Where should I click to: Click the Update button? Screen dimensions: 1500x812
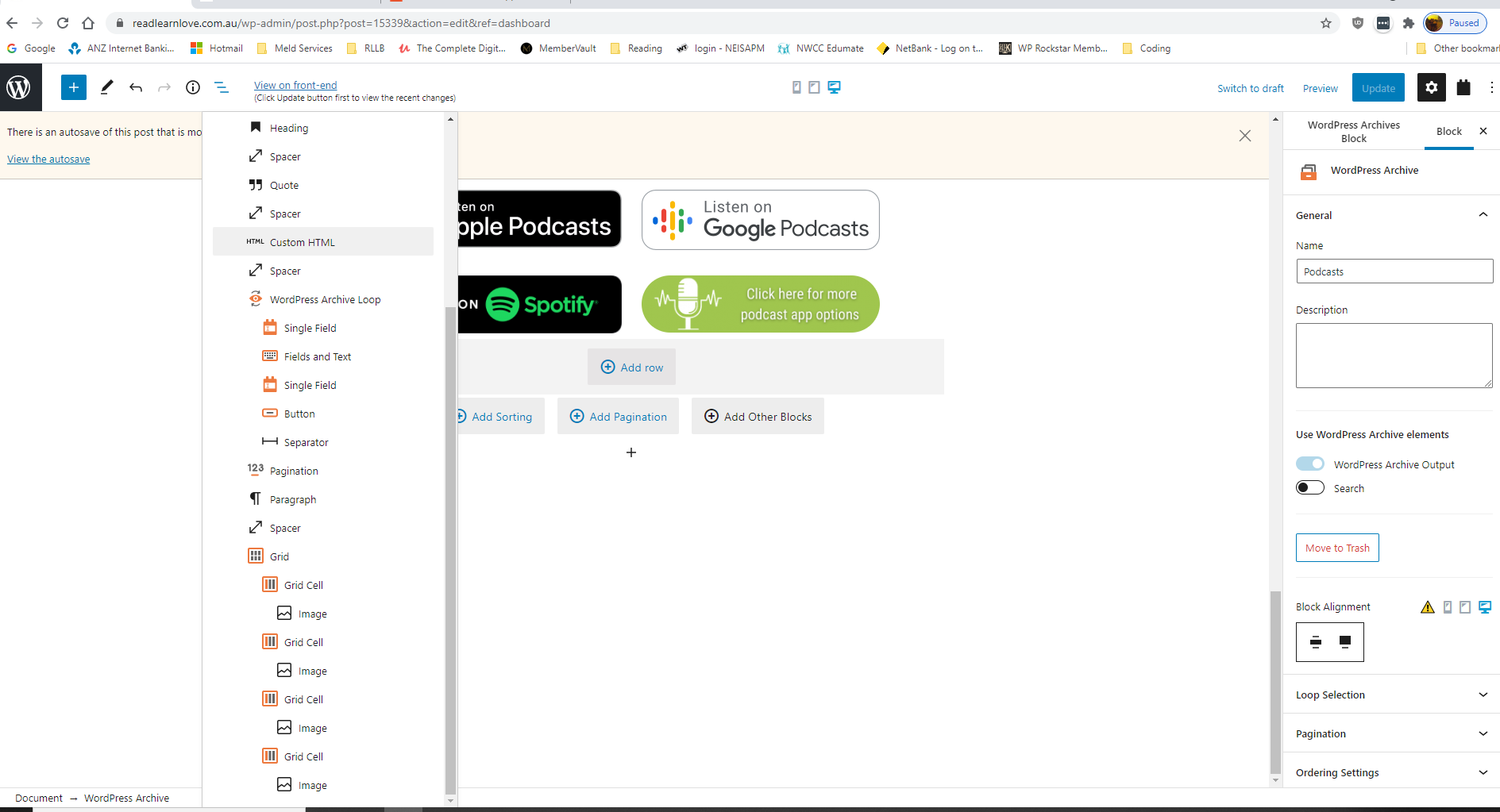pyautogui.click(x=1379, y=87)
